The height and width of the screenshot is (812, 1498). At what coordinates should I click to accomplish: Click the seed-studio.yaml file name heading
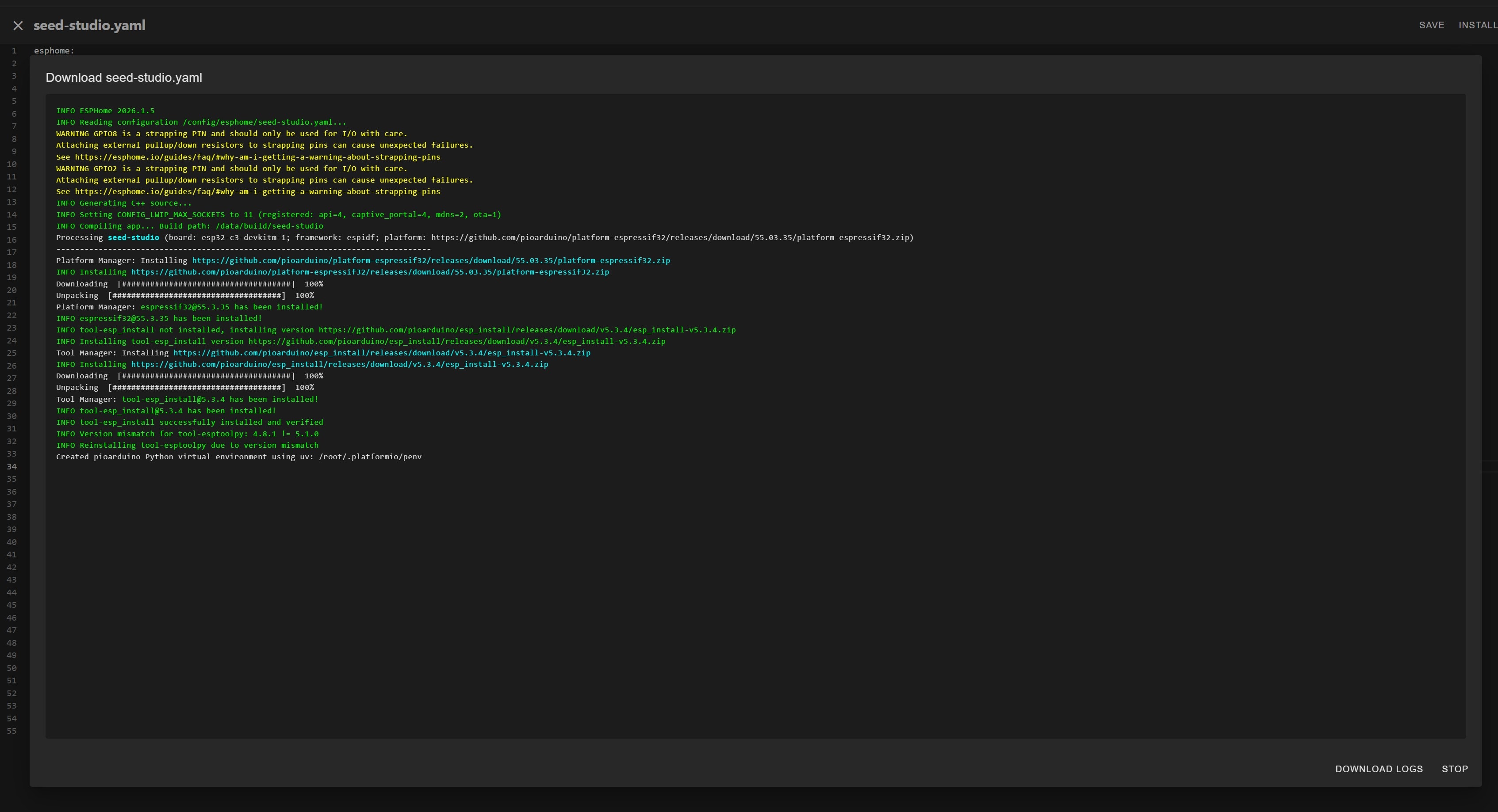tap(89, 26)
